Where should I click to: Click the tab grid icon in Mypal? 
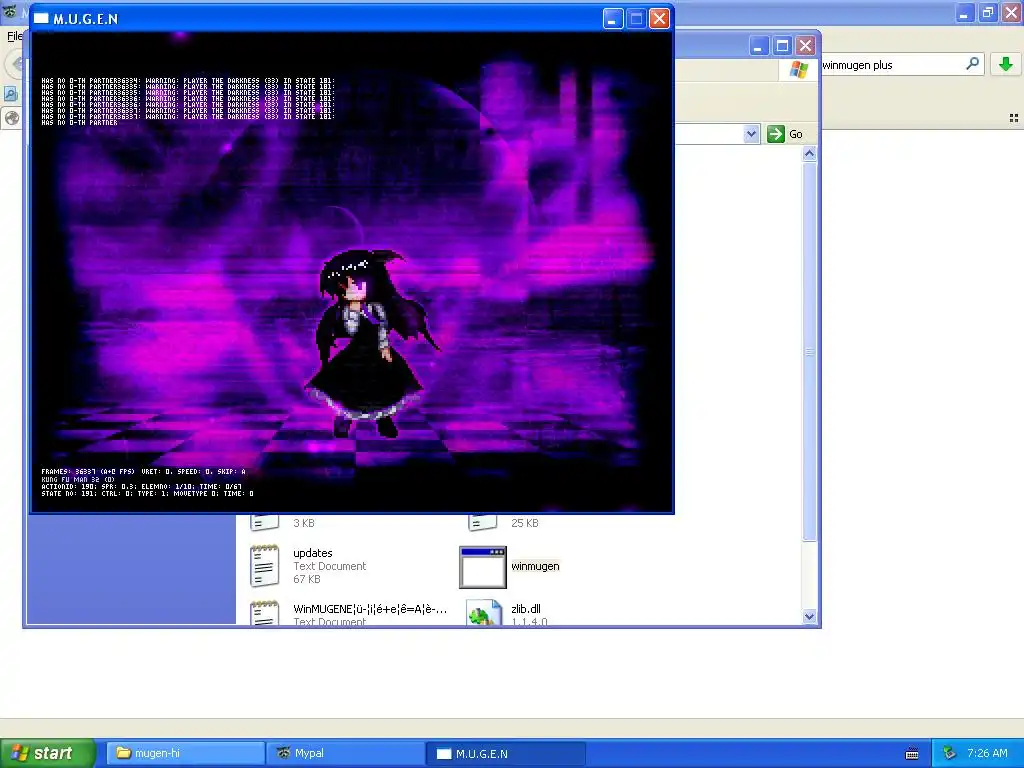click(1014, 118)
